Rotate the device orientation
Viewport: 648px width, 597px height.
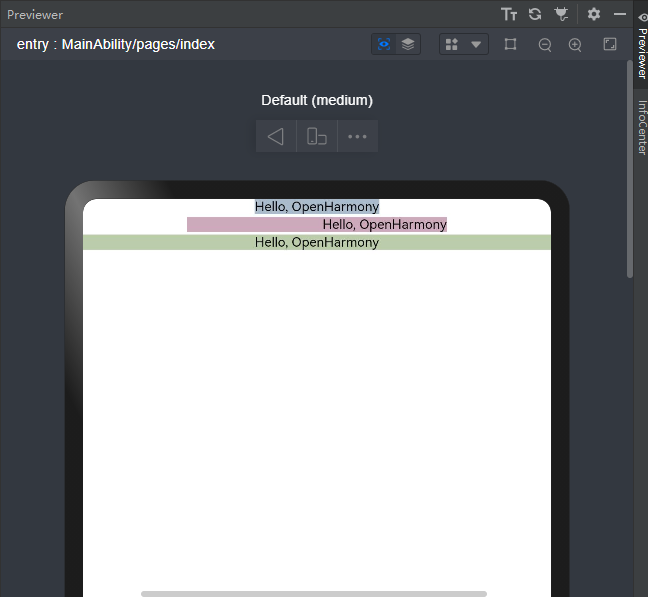click(317, 136)
